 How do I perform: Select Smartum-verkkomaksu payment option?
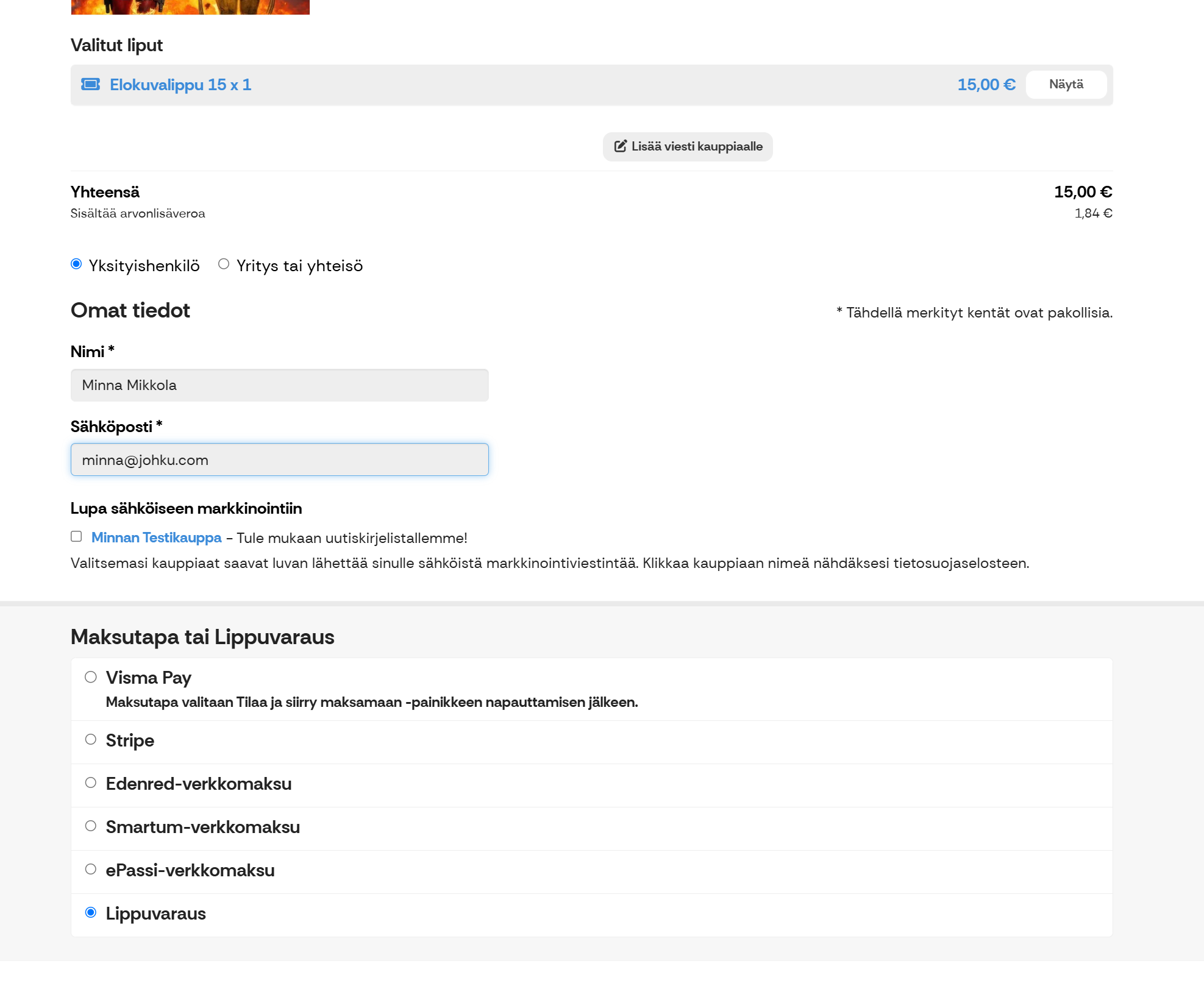click(x=91, y=826)
